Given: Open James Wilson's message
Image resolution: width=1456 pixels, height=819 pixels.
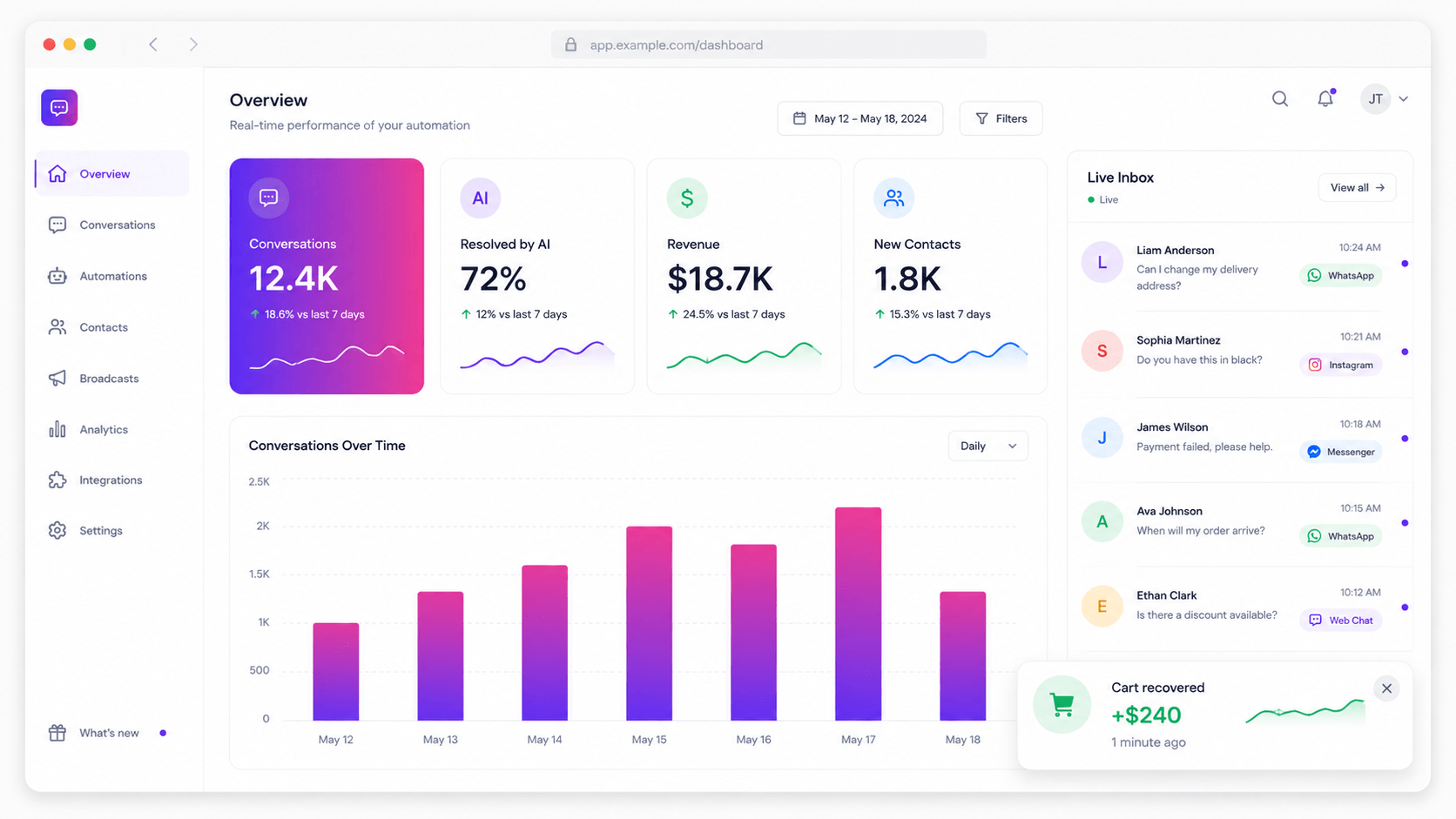Looking at the screenshot, I should tap(1240, 439).
